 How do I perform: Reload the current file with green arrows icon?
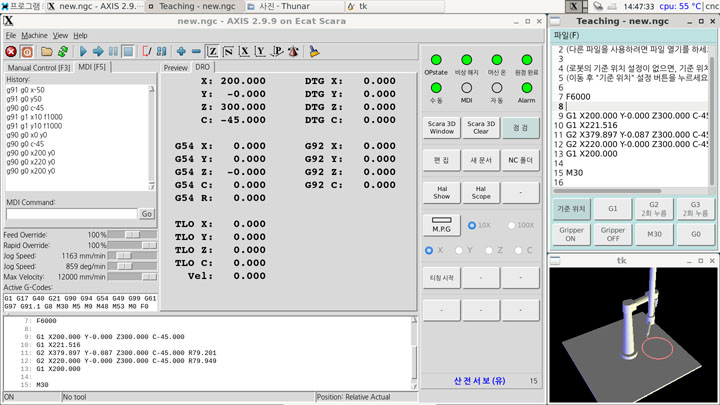pyautogui.click(x=63, y=52)
